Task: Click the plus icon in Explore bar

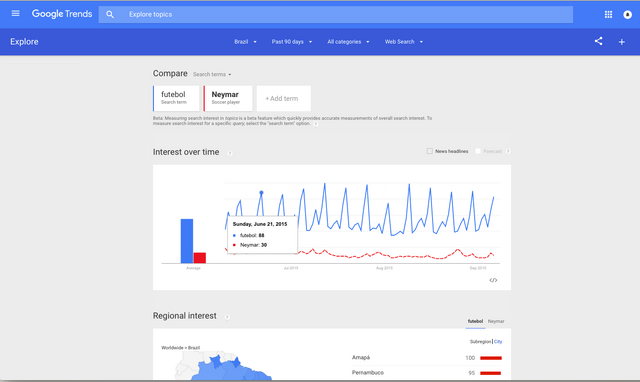Action: 622,42
